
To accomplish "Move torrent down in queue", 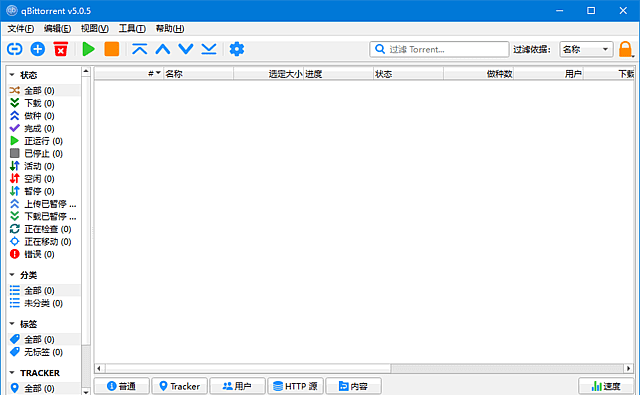I will coord(186,49).
